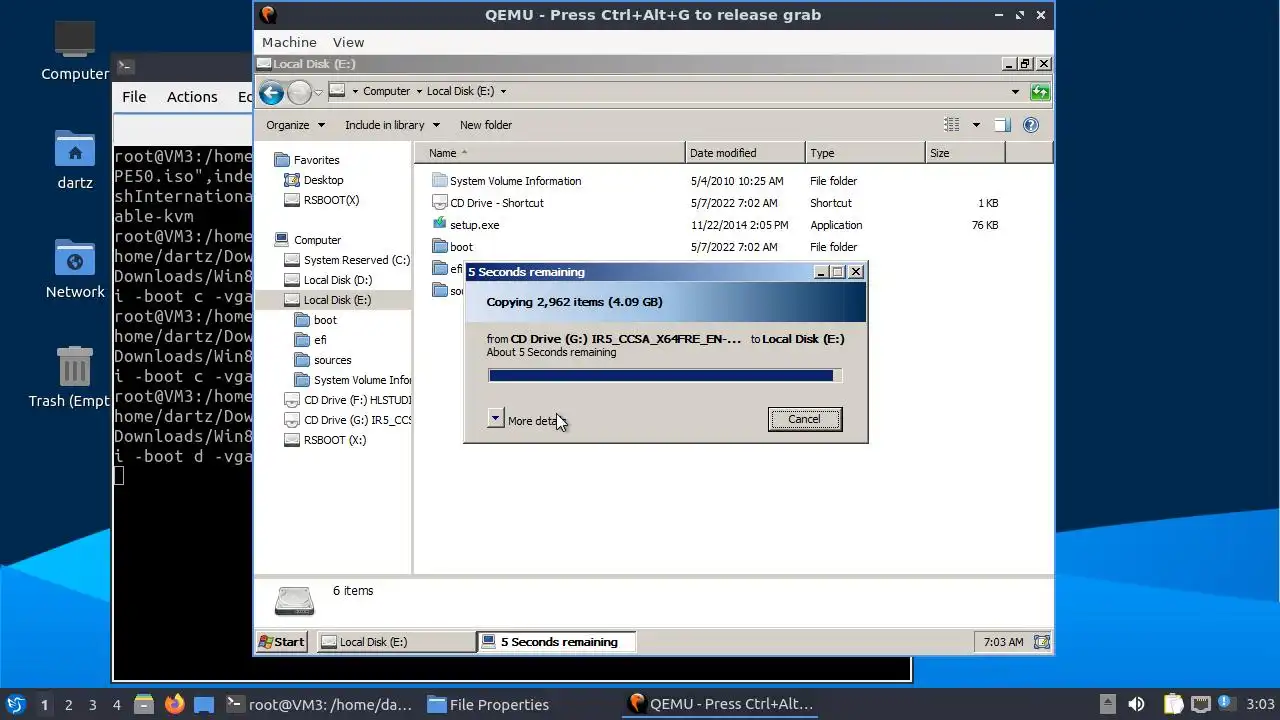Sort by the Name column header
This screenshot has width=1280, height=720.
(x=550, y=153)
